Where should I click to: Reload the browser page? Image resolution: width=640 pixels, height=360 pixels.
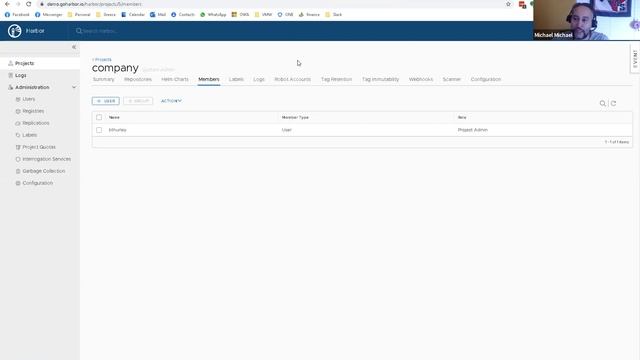(29, 4)
